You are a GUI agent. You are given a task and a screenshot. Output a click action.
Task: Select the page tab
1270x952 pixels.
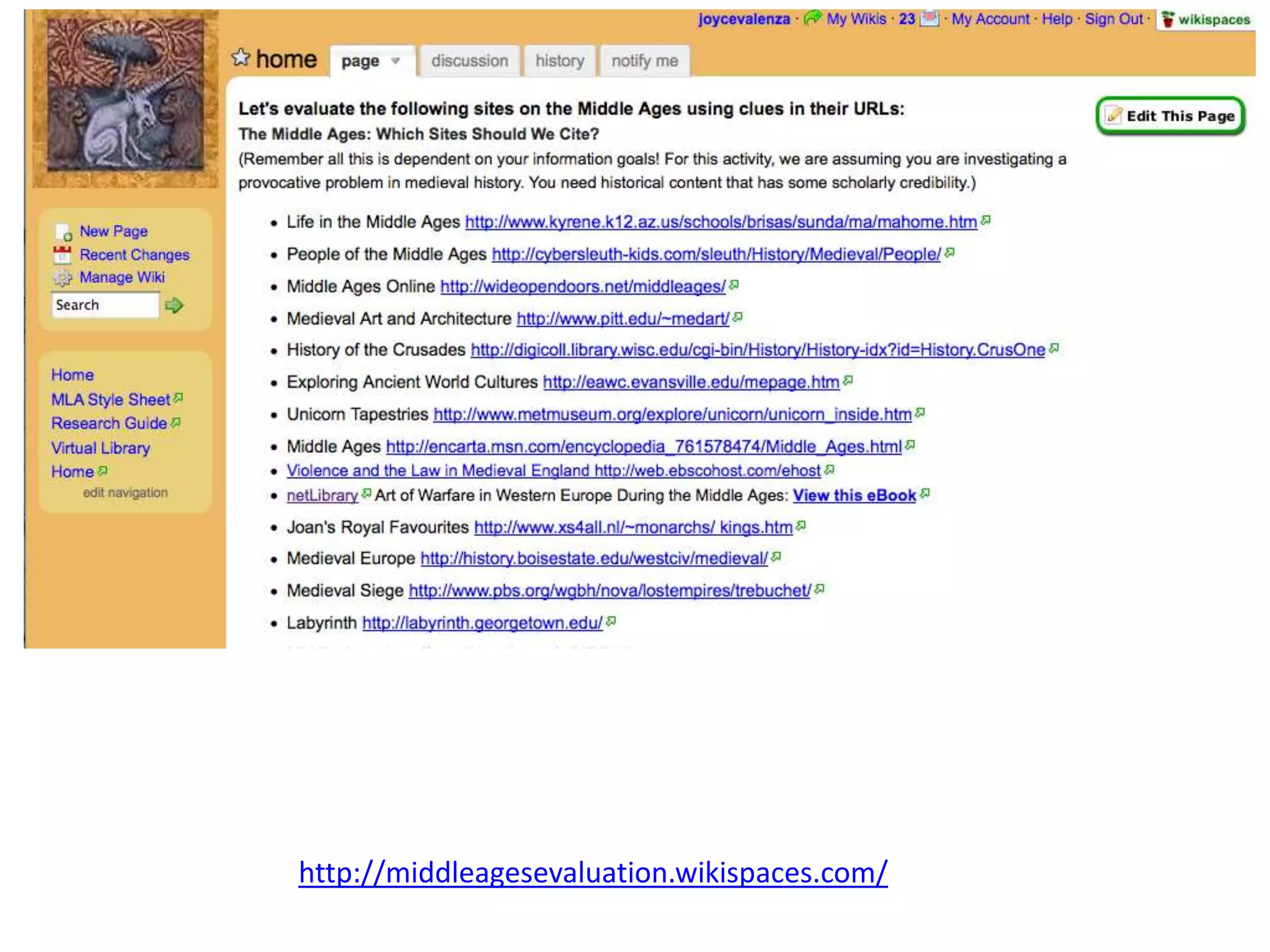tap(372, 61)
